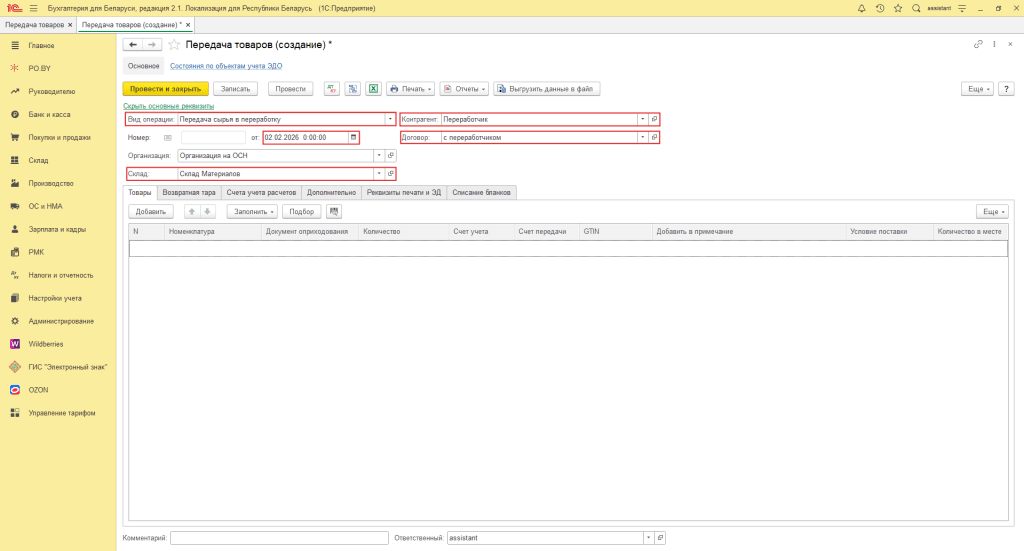The height and width of the screenshot is (551, 1024).
Task: Click the help question mark button
Action: click(x=1004, y=88)
